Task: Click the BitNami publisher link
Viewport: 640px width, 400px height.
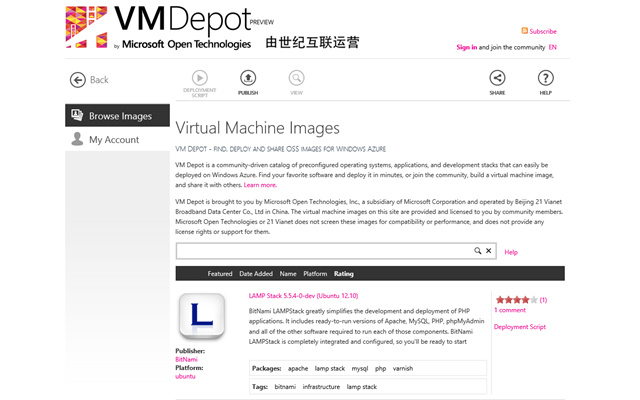Action: point(186,360)
